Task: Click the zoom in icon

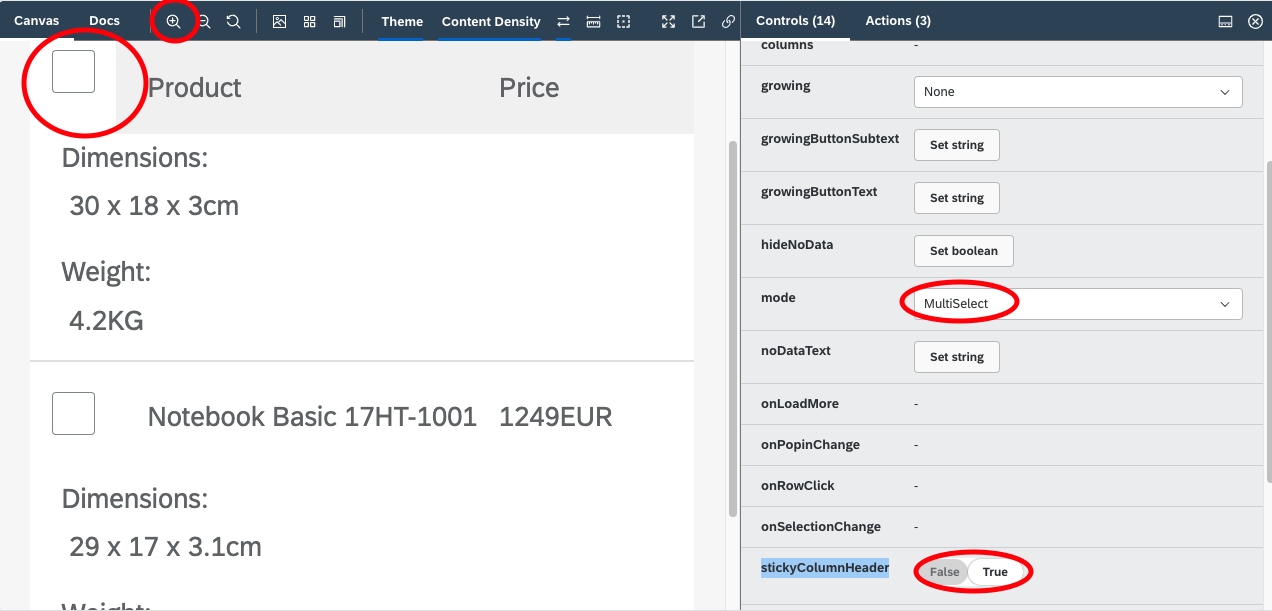Action: [173, 20]
